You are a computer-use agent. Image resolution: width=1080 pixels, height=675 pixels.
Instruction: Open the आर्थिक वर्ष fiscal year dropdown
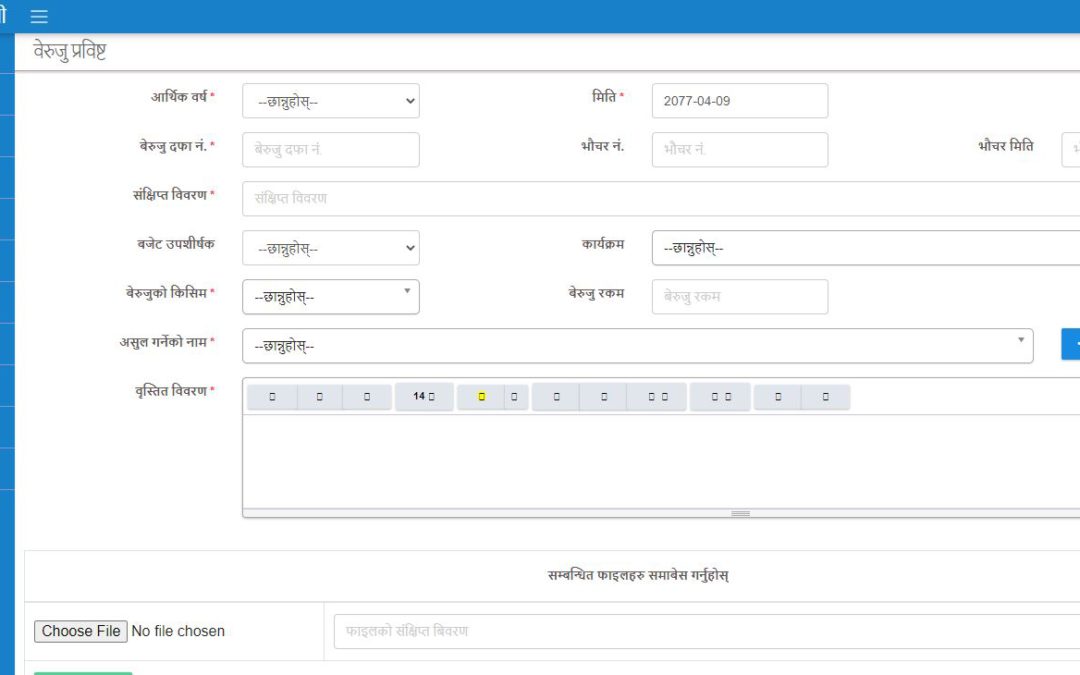pyautogui.click(x=330, y=100)
